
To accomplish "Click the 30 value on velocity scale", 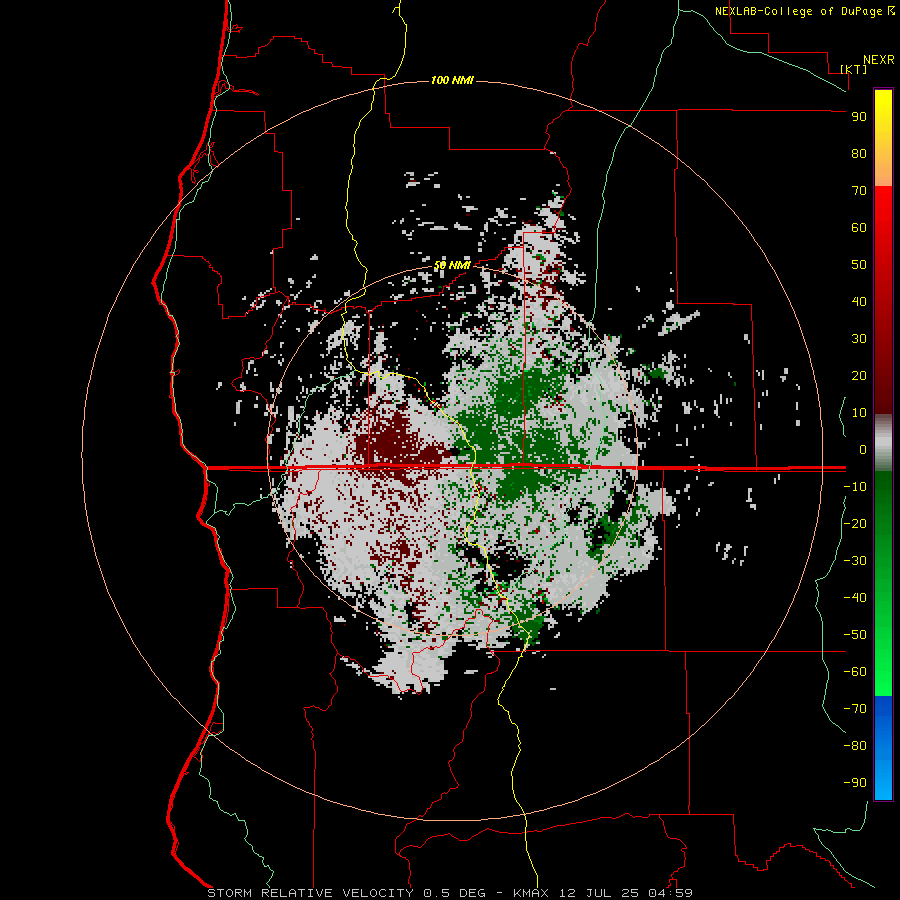I will tap(859, 339).
